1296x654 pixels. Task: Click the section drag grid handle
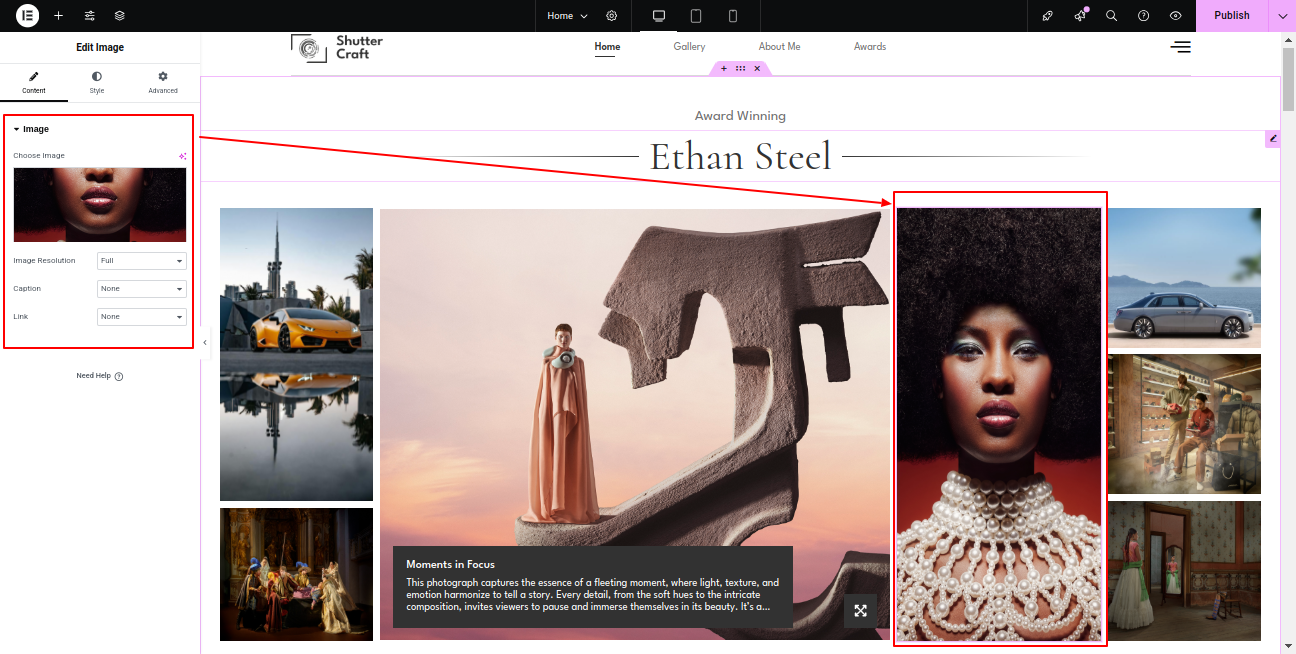click(x=740, y=68)
